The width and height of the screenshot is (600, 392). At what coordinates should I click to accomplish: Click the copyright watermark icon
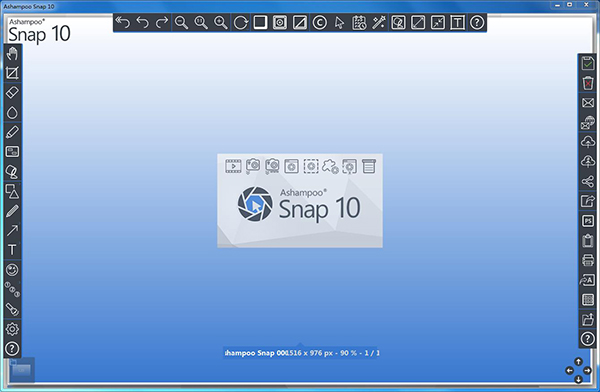320,23
